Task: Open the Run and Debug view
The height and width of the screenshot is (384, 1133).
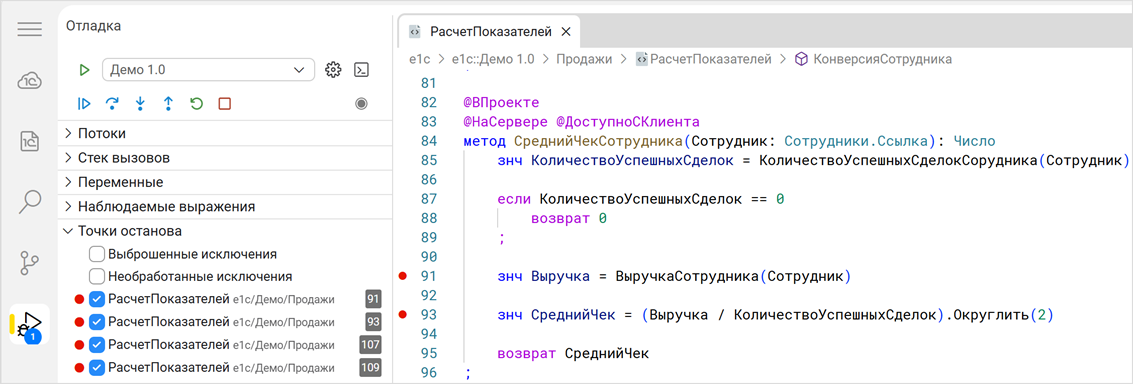Action: (x=30, y=324)
